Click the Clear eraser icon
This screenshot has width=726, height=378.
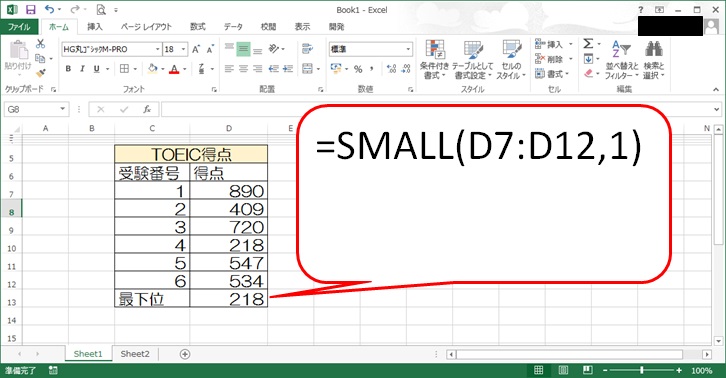[x=588, y=73]
